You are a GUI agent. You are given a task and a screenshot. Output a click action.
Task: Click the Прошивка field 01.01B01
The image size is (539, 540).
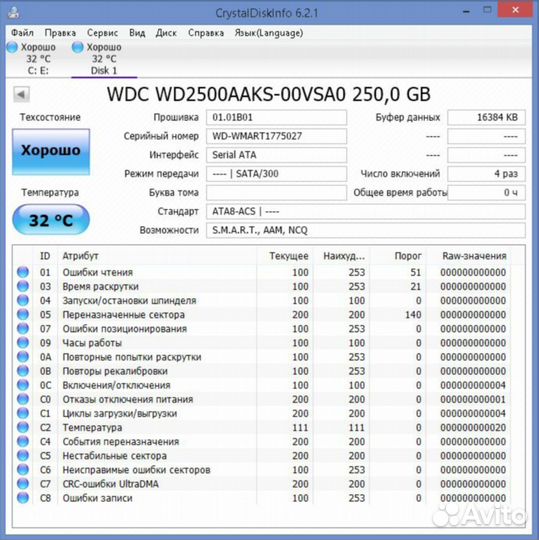coord(276,117)
